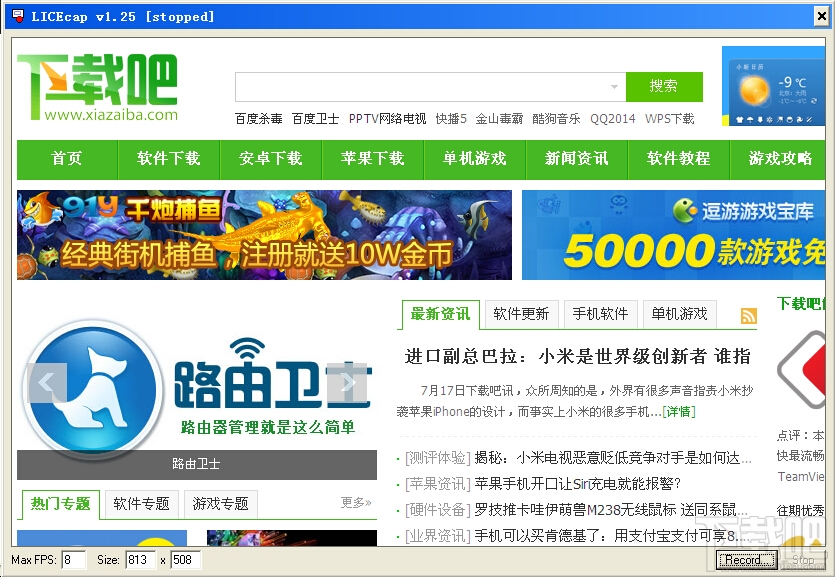Click the WPS下载 link
Viewport: 835px width, 577px height.
coord(669,119)
